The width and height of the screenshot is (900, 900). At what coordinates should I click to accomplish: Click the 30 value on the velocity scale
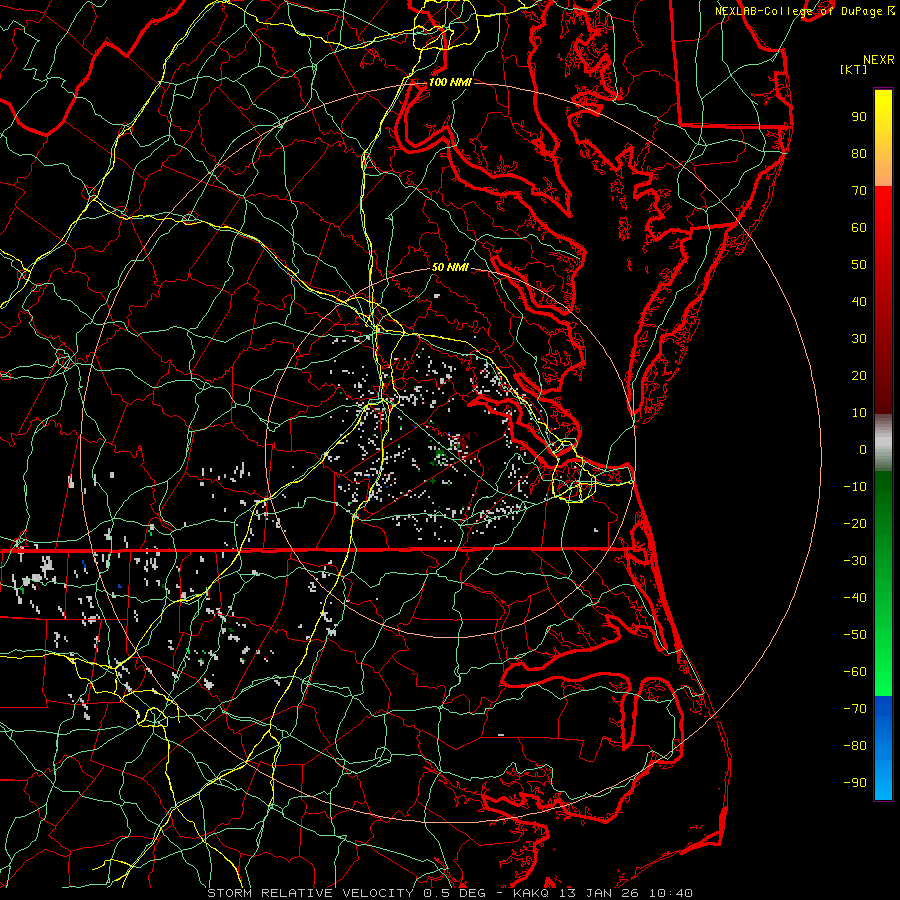859,339
